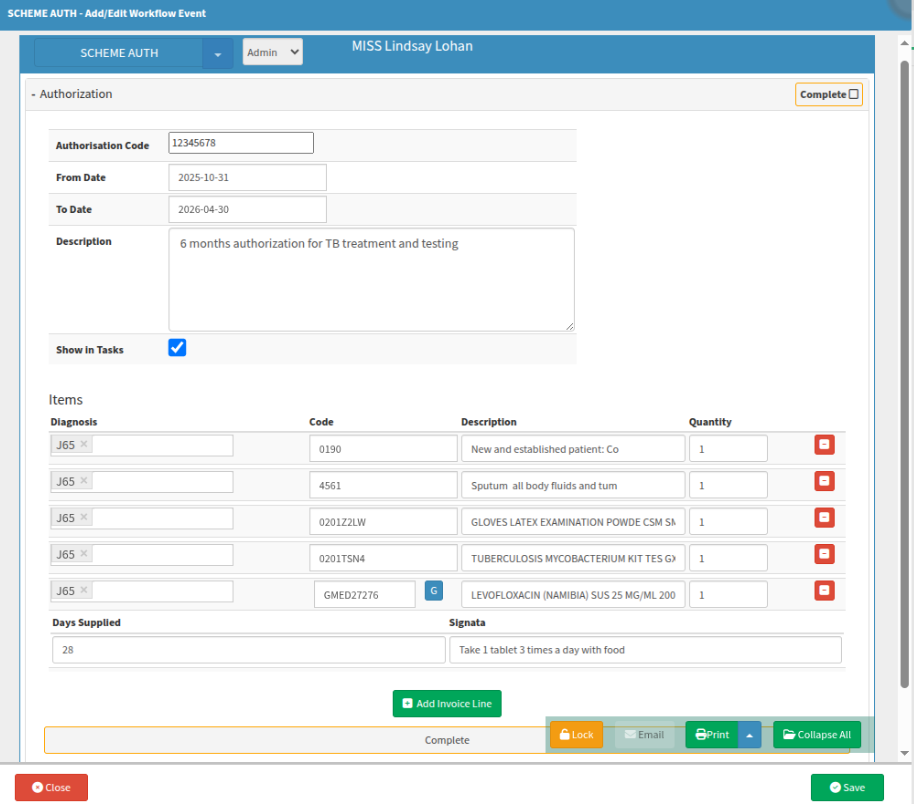Remove the item row with code 0190

tap(824, 445)
